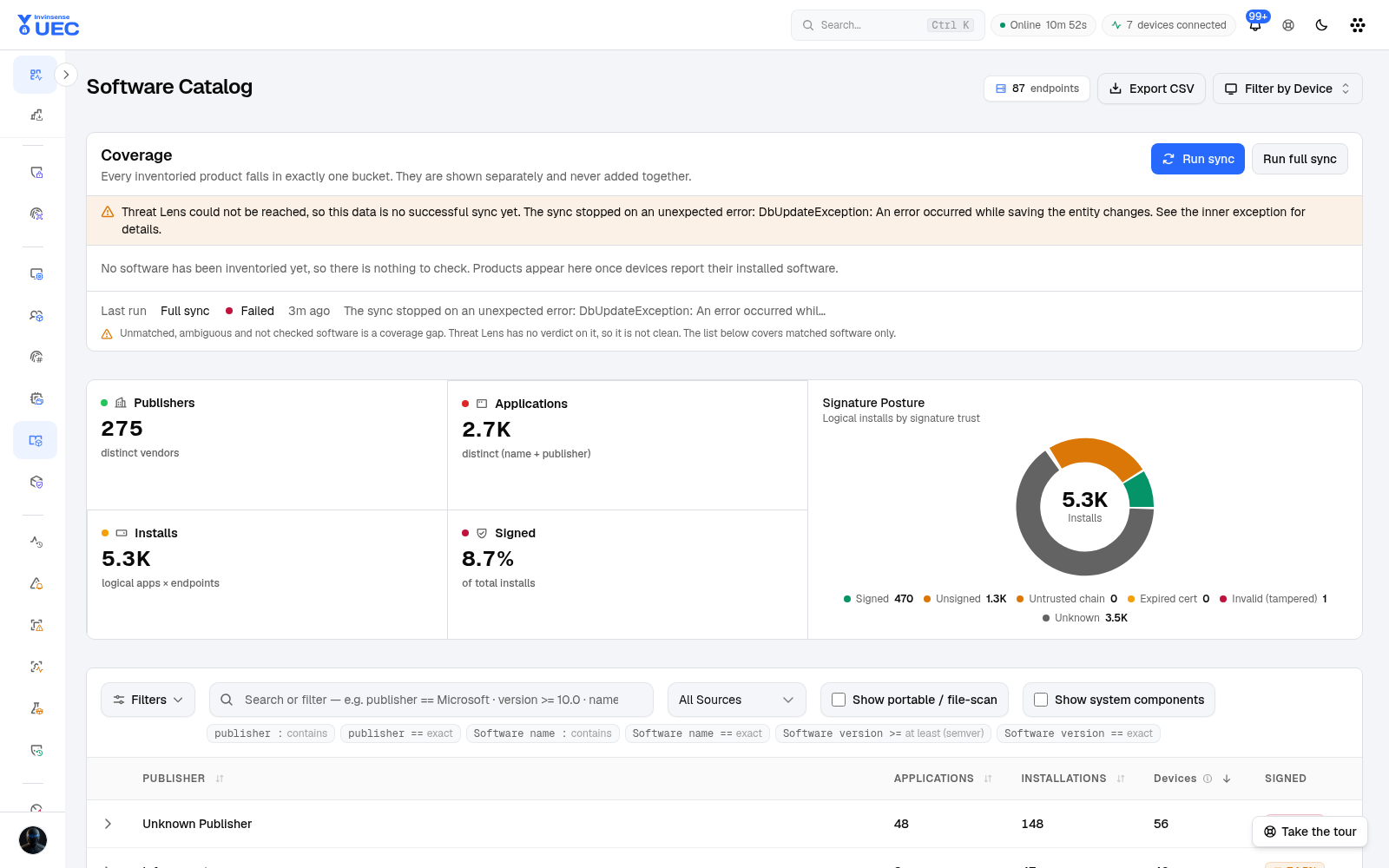Sort by PUBLISHER column header
The height and width of the screenshot is (868, 1389).
point(183,779)
